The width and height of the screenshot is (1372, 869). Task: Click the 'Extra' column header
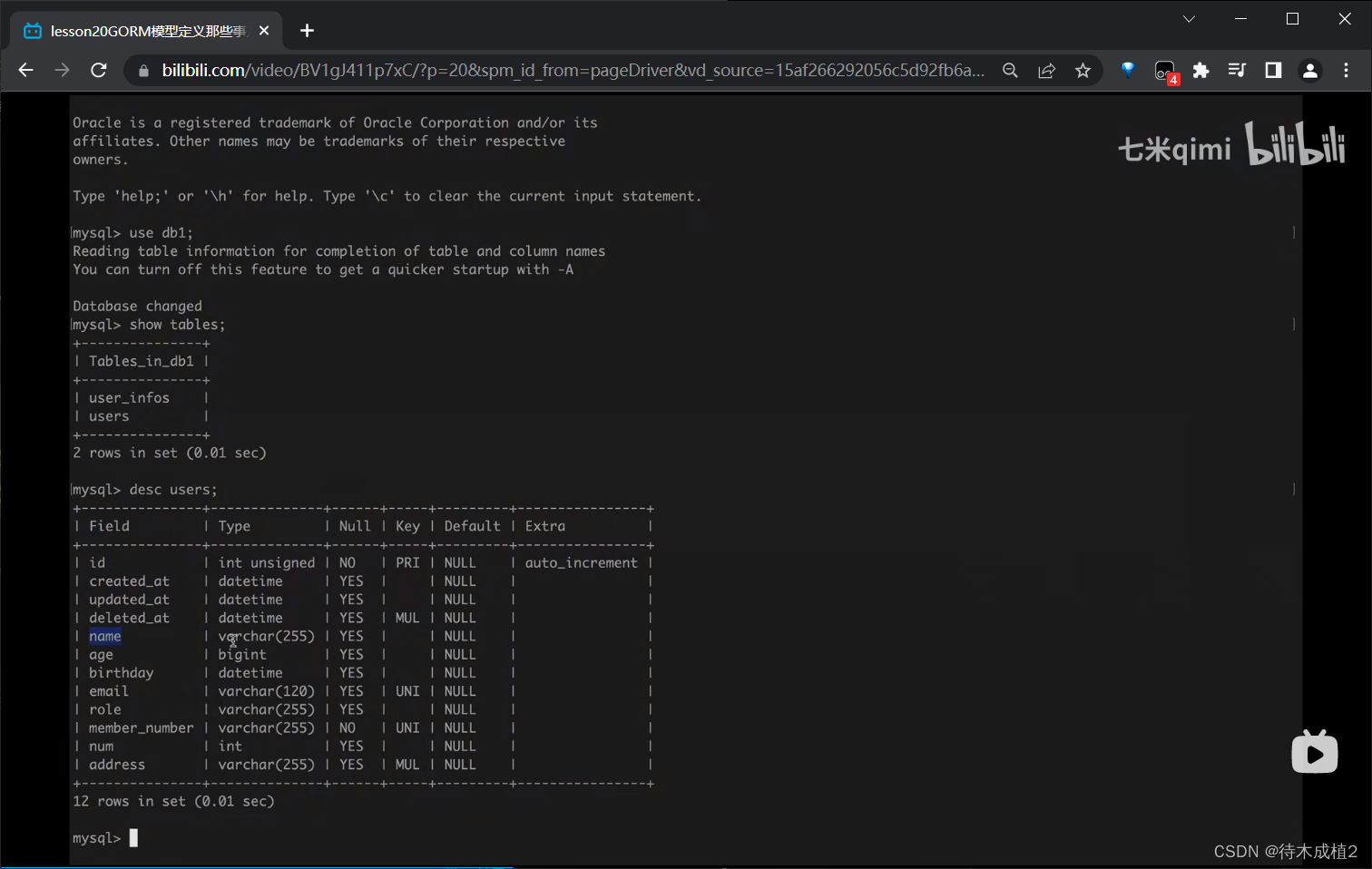point(545,525)
